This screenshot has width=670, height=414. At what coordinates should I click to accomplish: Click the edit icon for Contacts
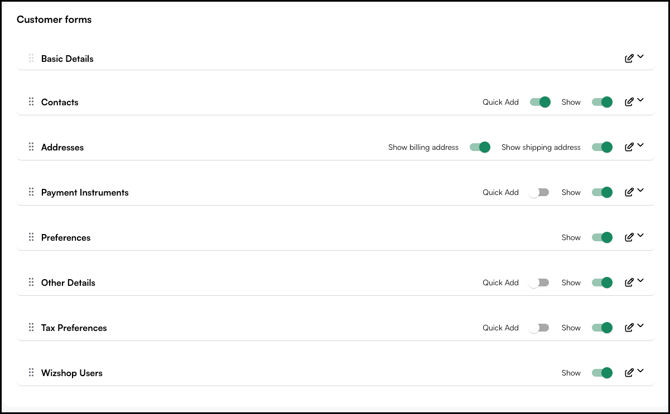pyautogui.click(x=629, y=102)
